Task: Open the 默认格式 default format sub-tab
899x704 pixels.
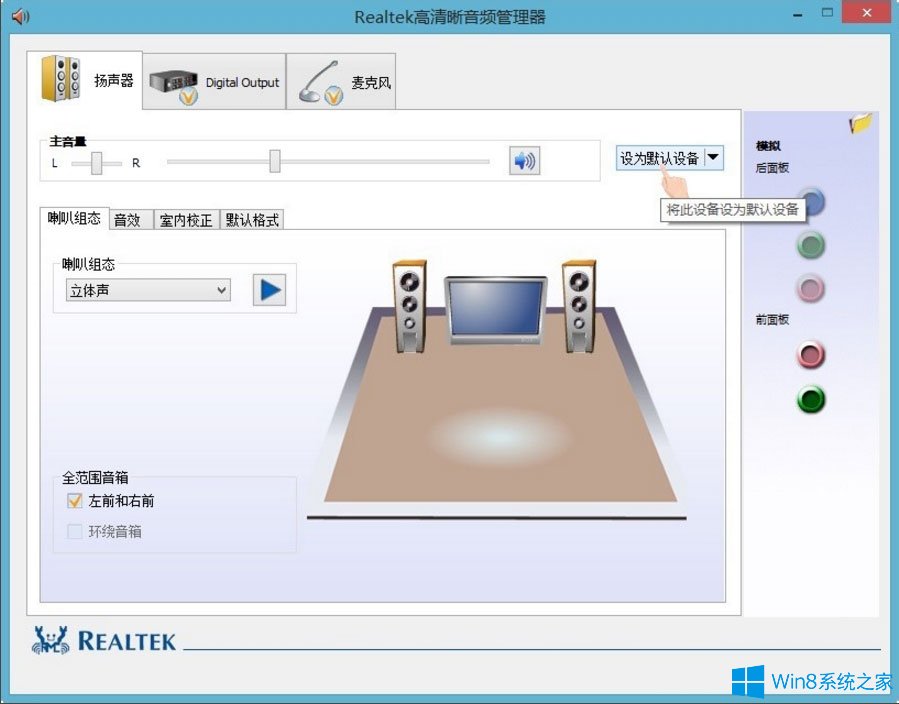Action: coord(252,220)
